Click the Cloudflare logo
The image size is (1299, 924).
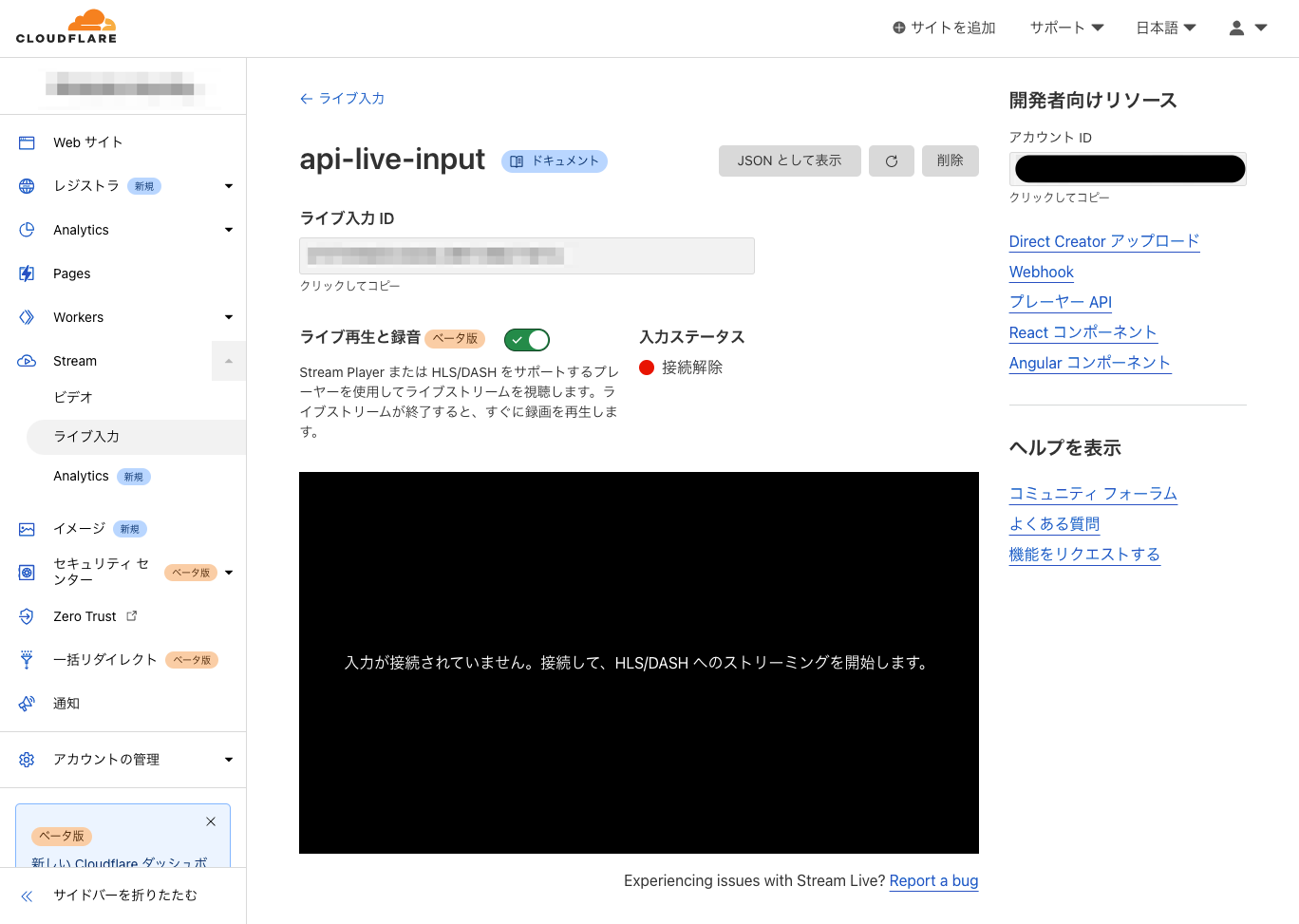coord(65,26)
